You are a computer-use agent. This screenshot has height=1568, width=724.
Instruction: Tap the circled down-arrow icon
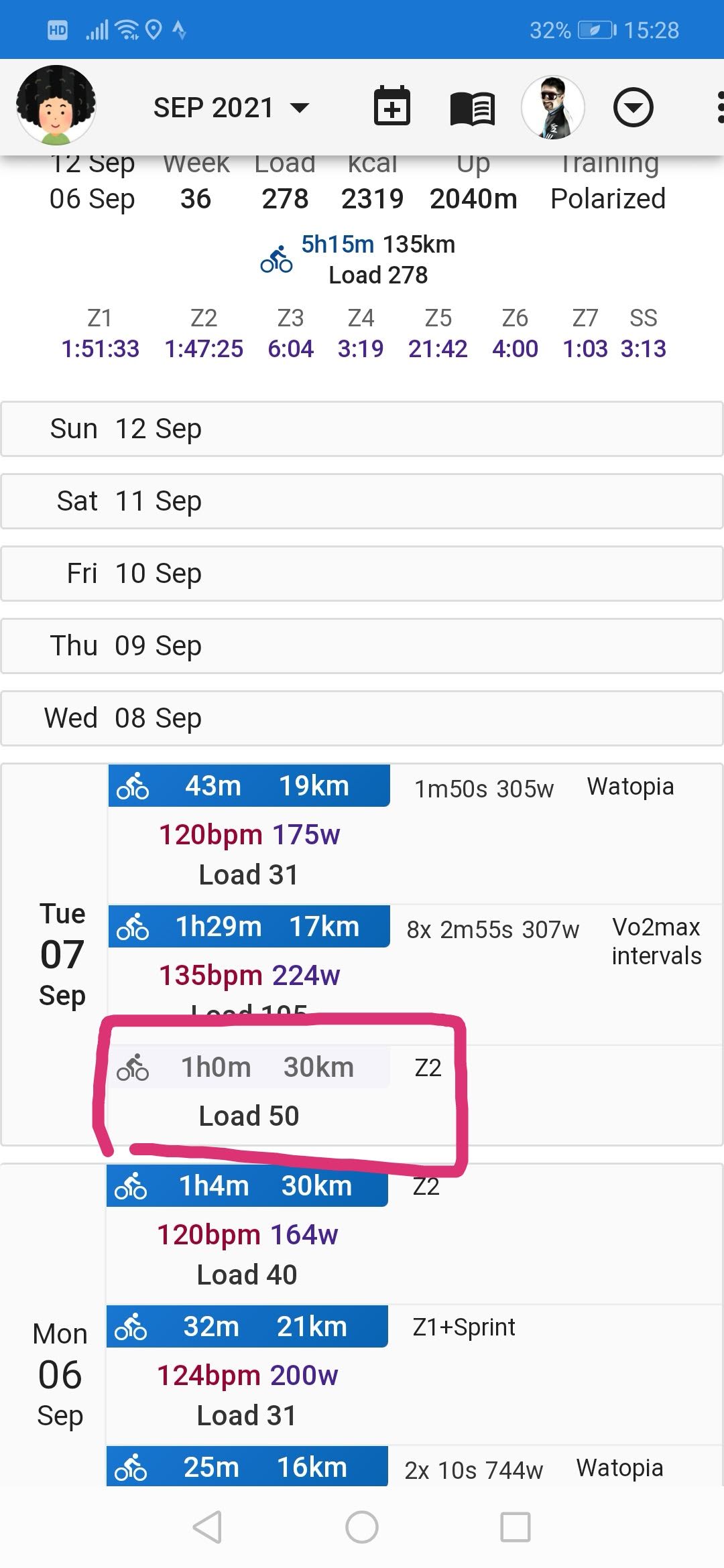tap(633, 107)
